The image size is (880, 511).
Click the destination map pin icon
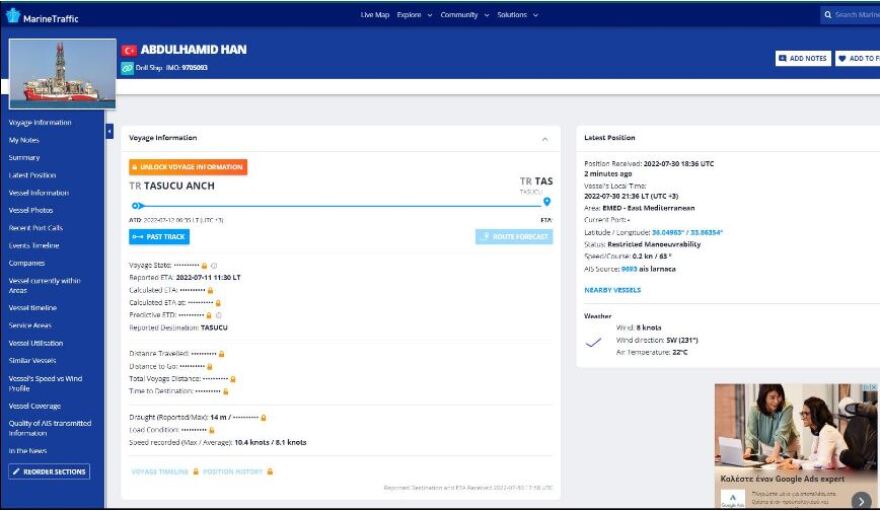coord(547,202)
